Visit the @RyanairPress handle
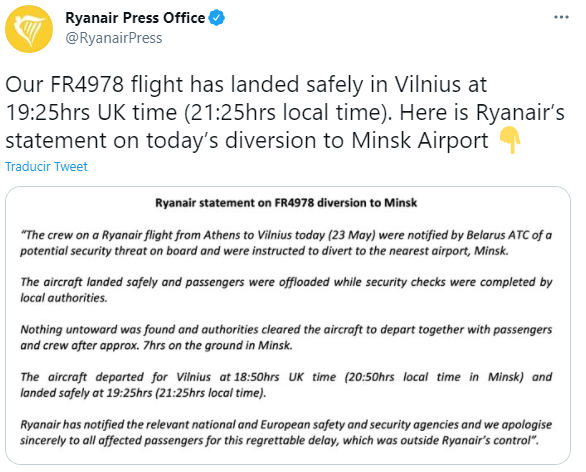 tap(114, 38)
